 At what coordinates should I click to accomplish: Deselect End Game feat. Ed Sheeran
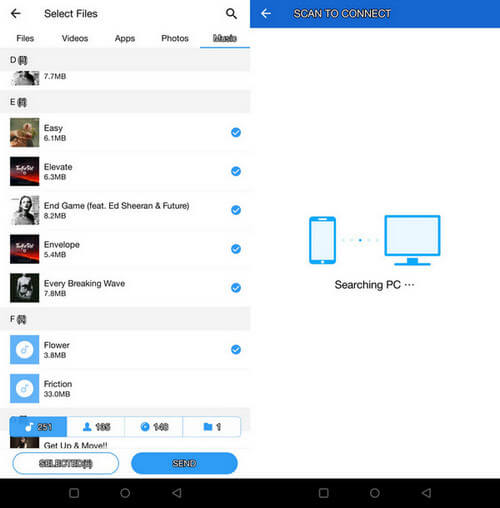coord(236,210)
